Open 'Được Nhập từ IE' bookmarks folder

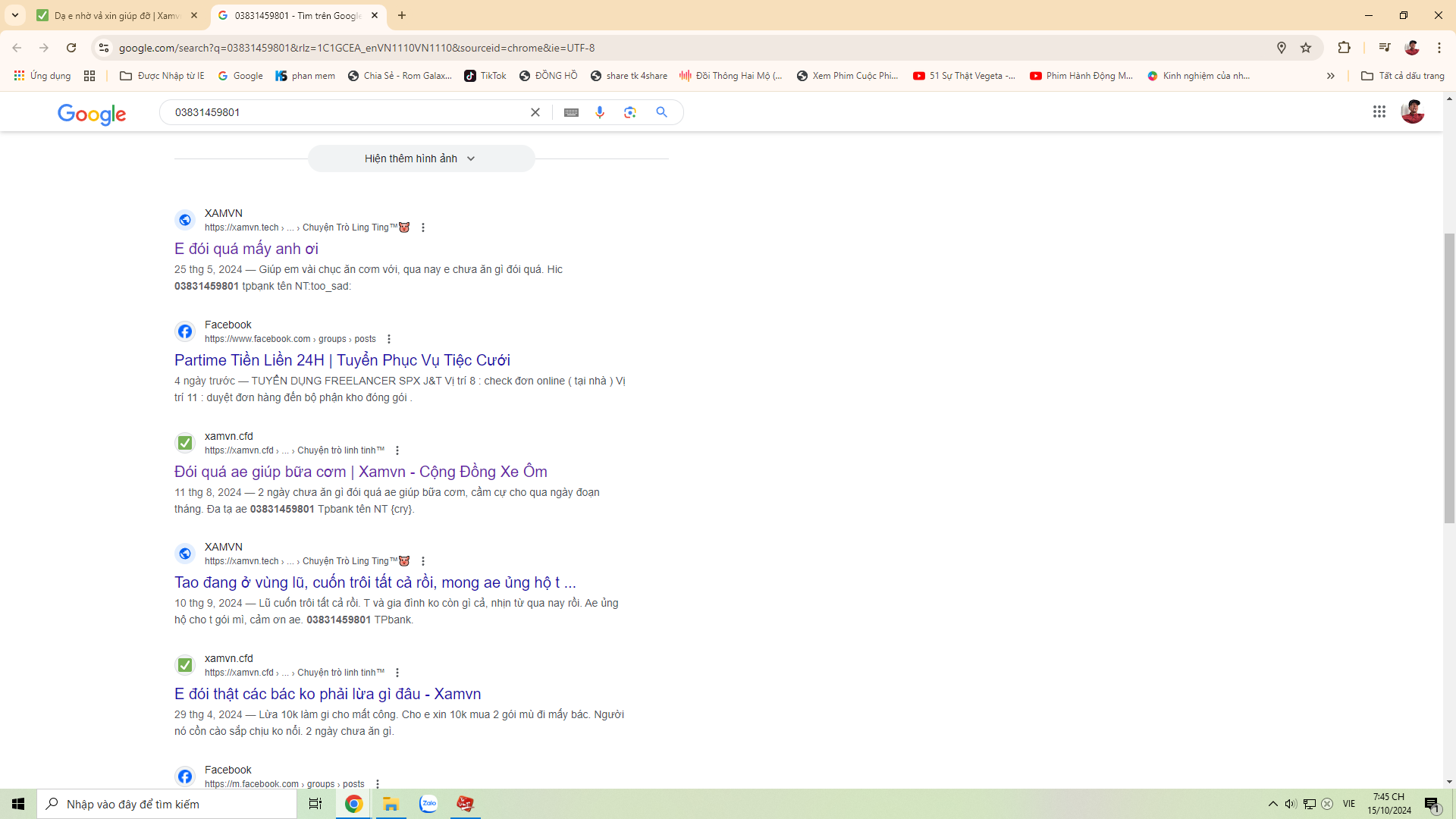[162, 76]
